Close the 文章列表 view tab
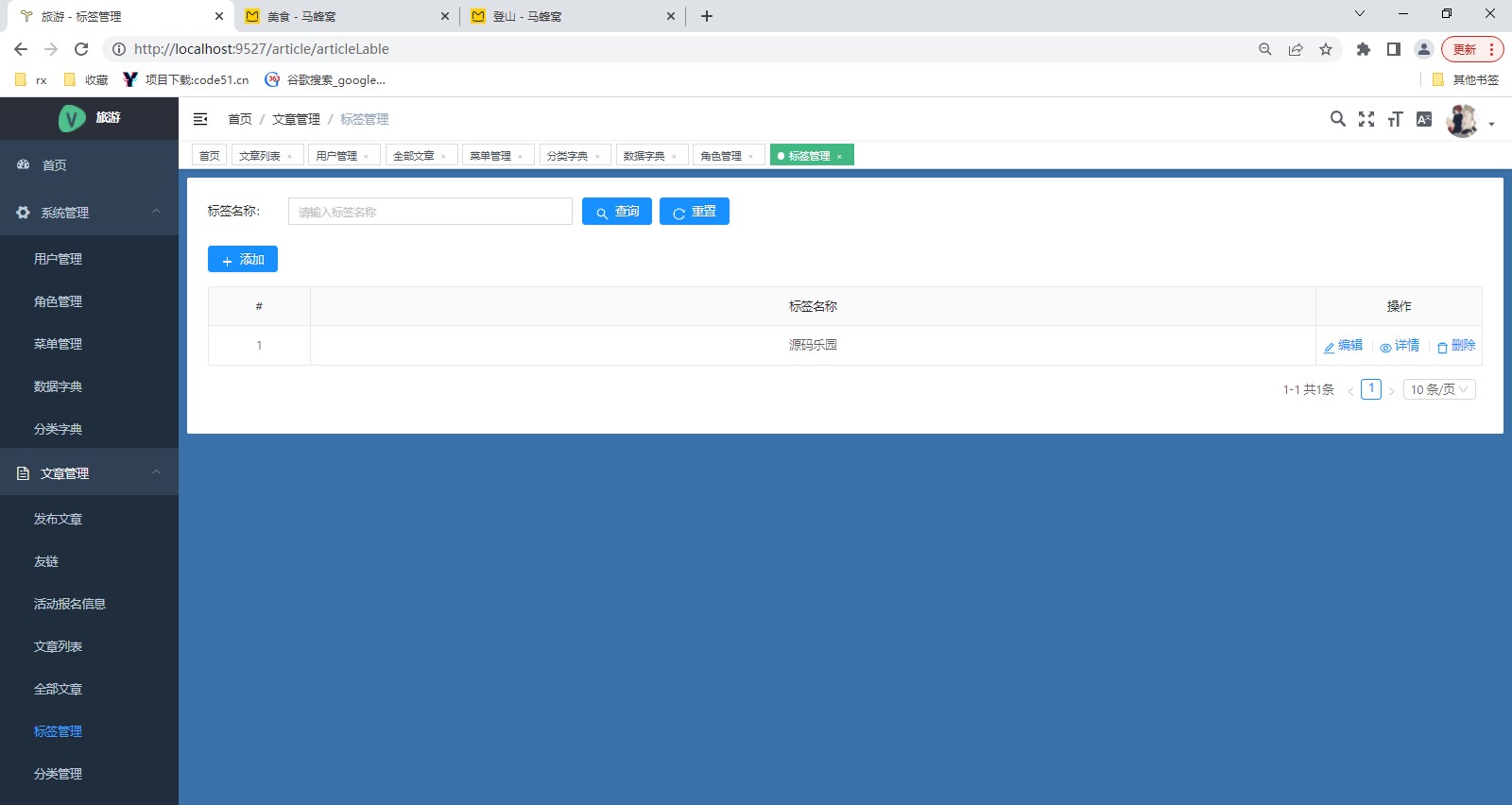 [289, 157]
